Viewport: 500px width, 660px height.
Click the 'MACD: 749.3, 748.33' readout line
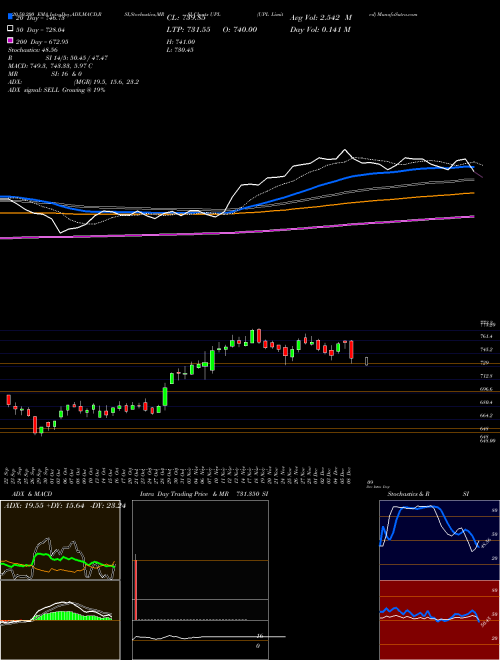click(51, 66)
